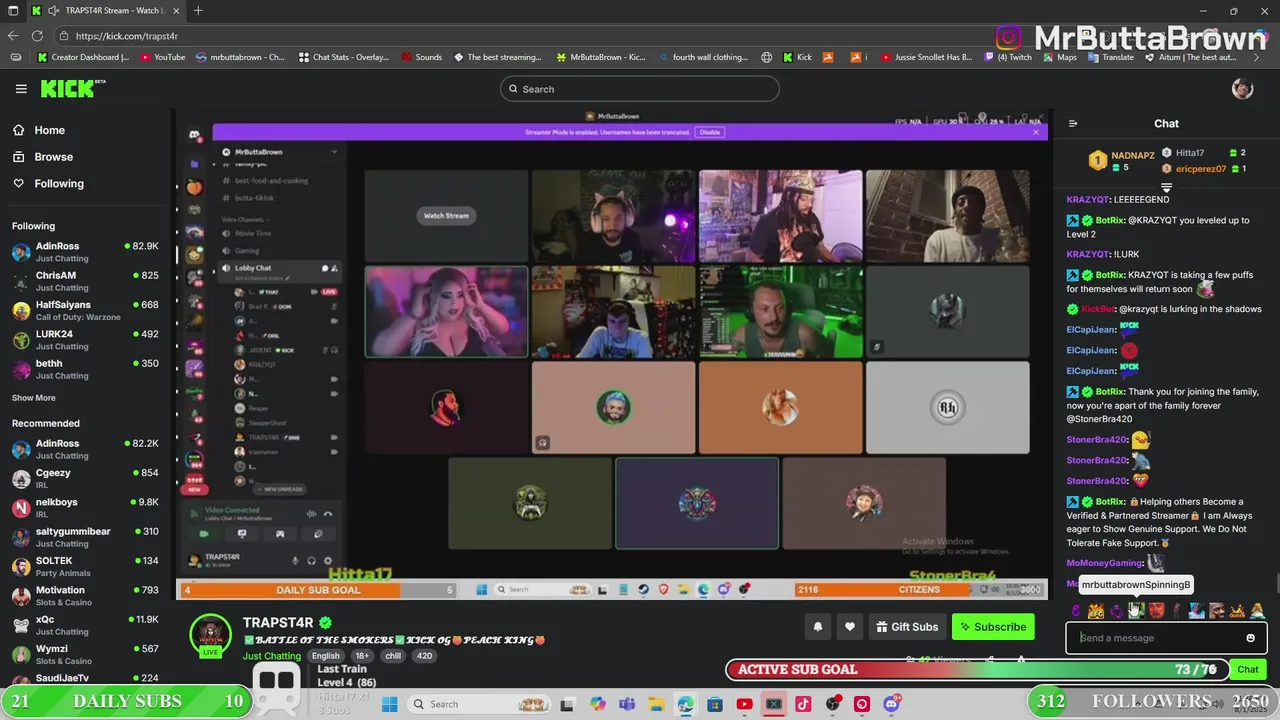The height and width of the screenshot is (720, 1280).
Task: Subscribe to TRAPST4R
Action: (x=993, y=627)
